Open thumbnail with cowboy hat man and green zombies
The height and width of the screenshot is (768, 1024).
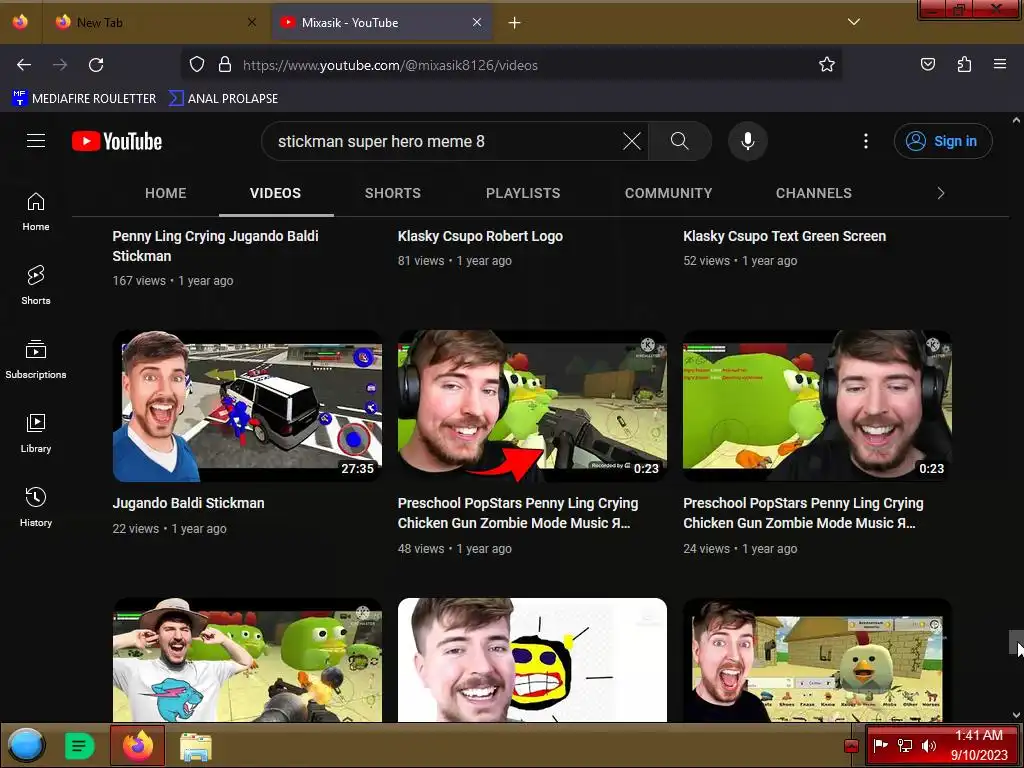[x=248, y=660]
